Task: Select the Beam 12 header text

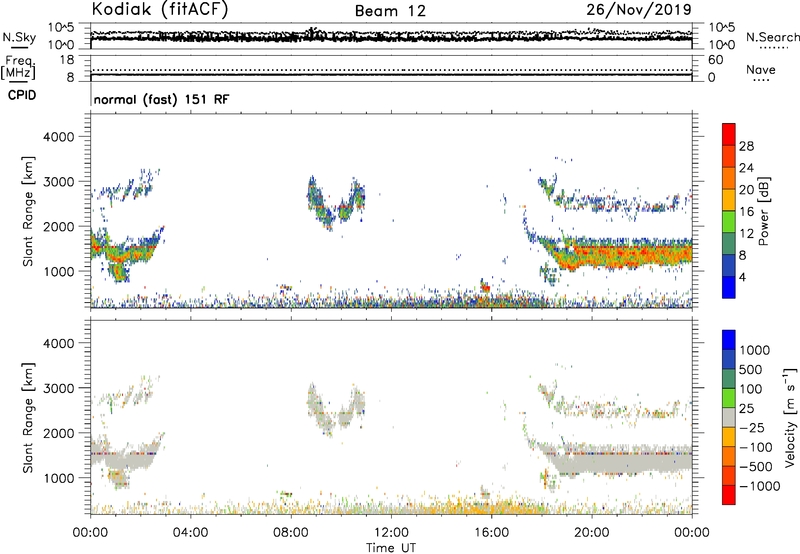Action: tap(390, 11)
